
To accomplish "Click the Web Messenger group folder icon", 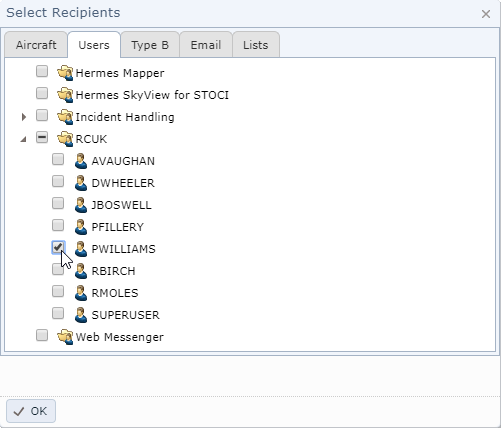I will pyautogui.click(x=65, y=337).
